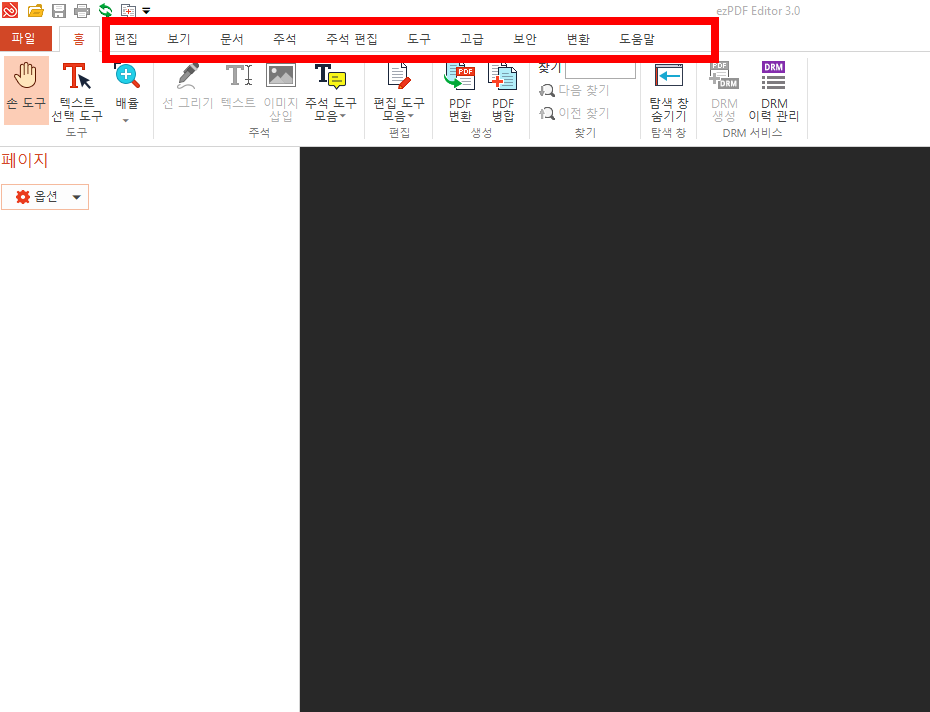Image resolution: width=930 pixels, height=712 pixels.
Task: Click the PDF 변환 icon
Action: [x=459, y=90]
